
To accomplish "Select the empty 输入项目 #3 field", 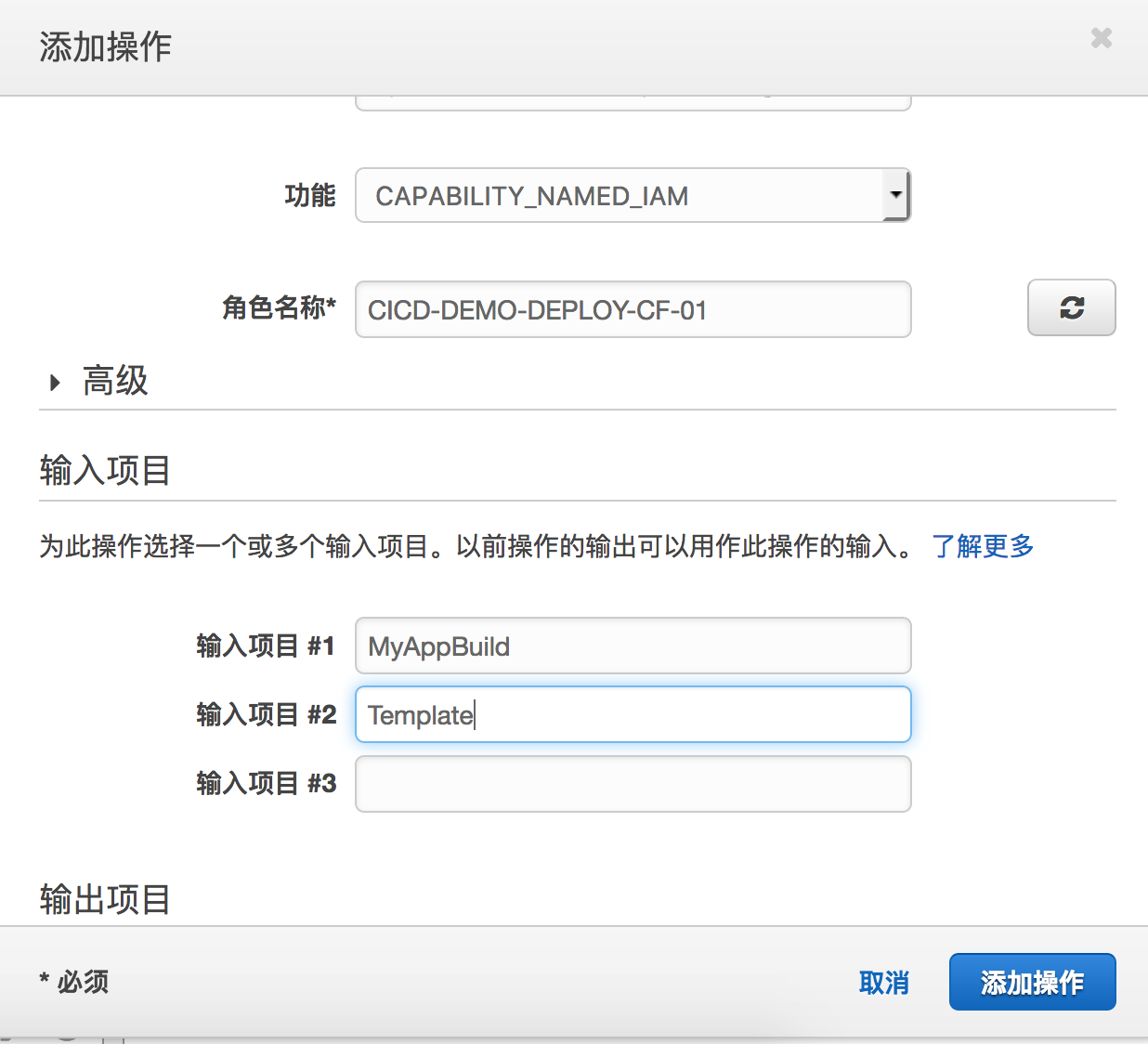I will 632,783.
